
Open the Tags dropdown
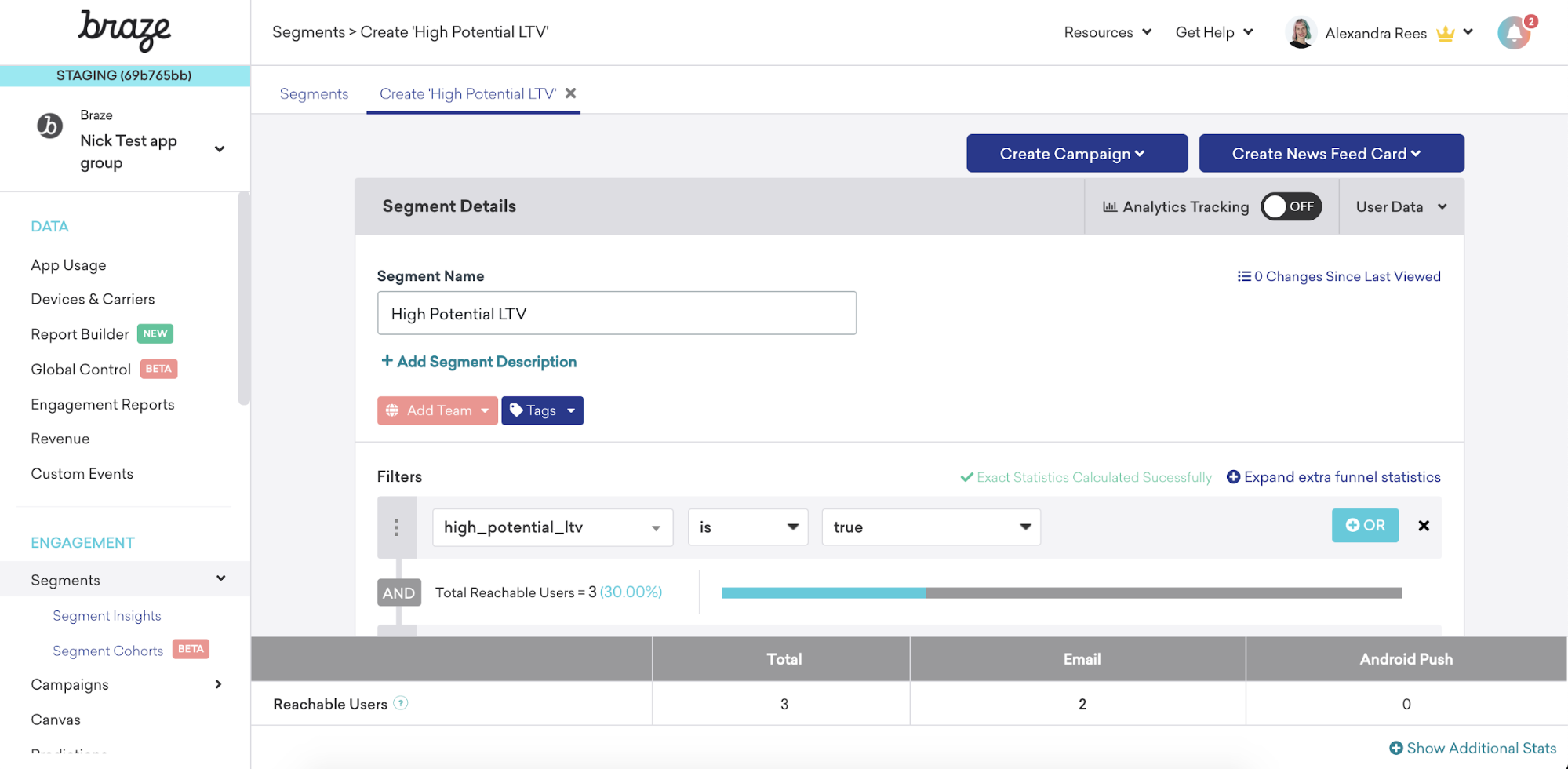542,410
